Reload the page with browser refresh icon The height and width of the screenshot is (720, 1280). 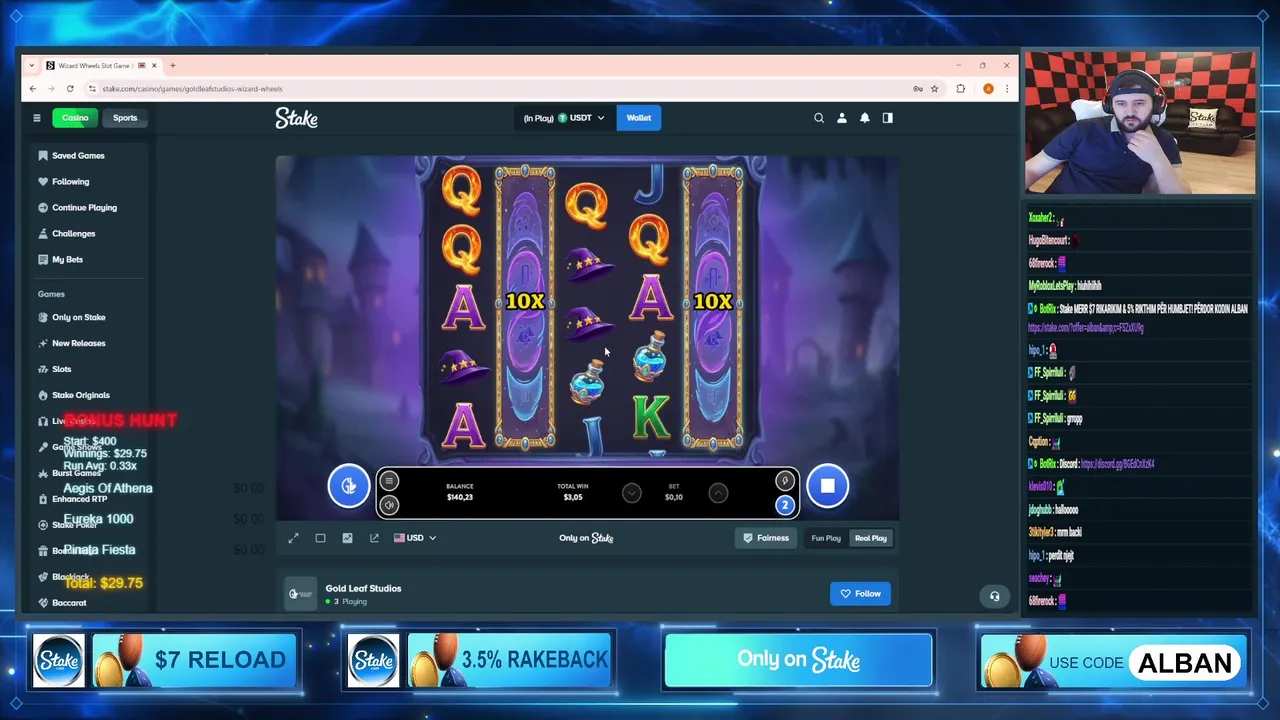point(72,89)
